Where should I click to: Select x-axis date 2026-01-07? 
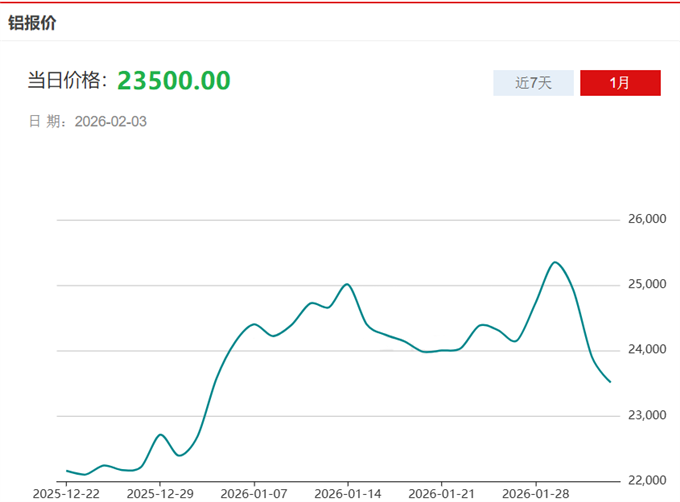(254, 493)
